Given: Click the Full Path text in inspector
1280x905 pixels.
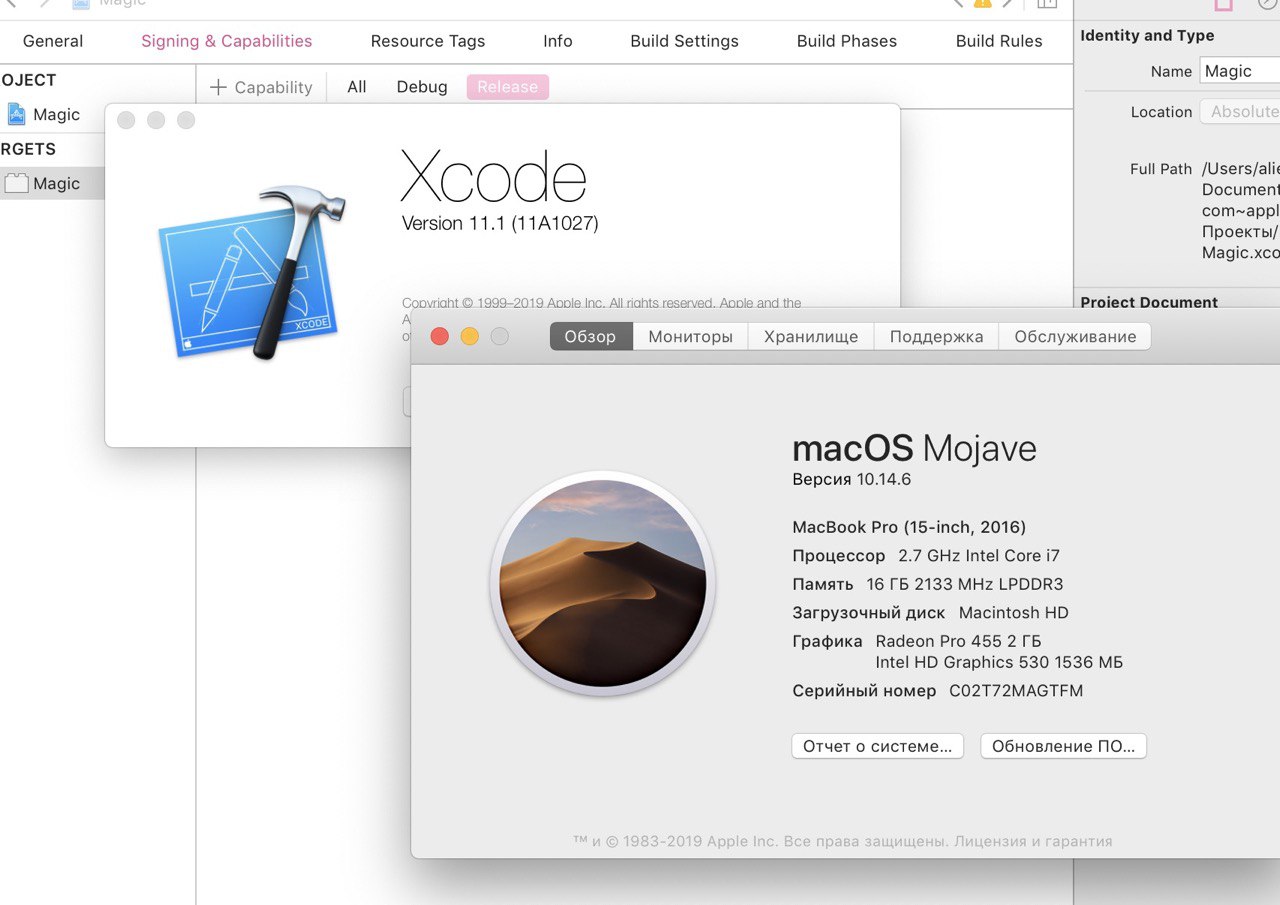Looking at the screenshot, I should pyautogui.click(x=1241, y=211).
